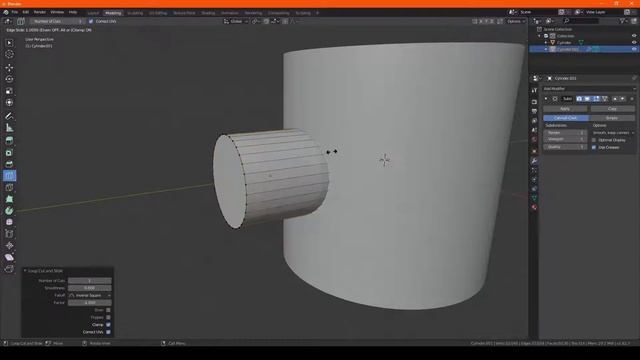Select the Simple subdivision type

pyautogui.click(x=612, y=118)
